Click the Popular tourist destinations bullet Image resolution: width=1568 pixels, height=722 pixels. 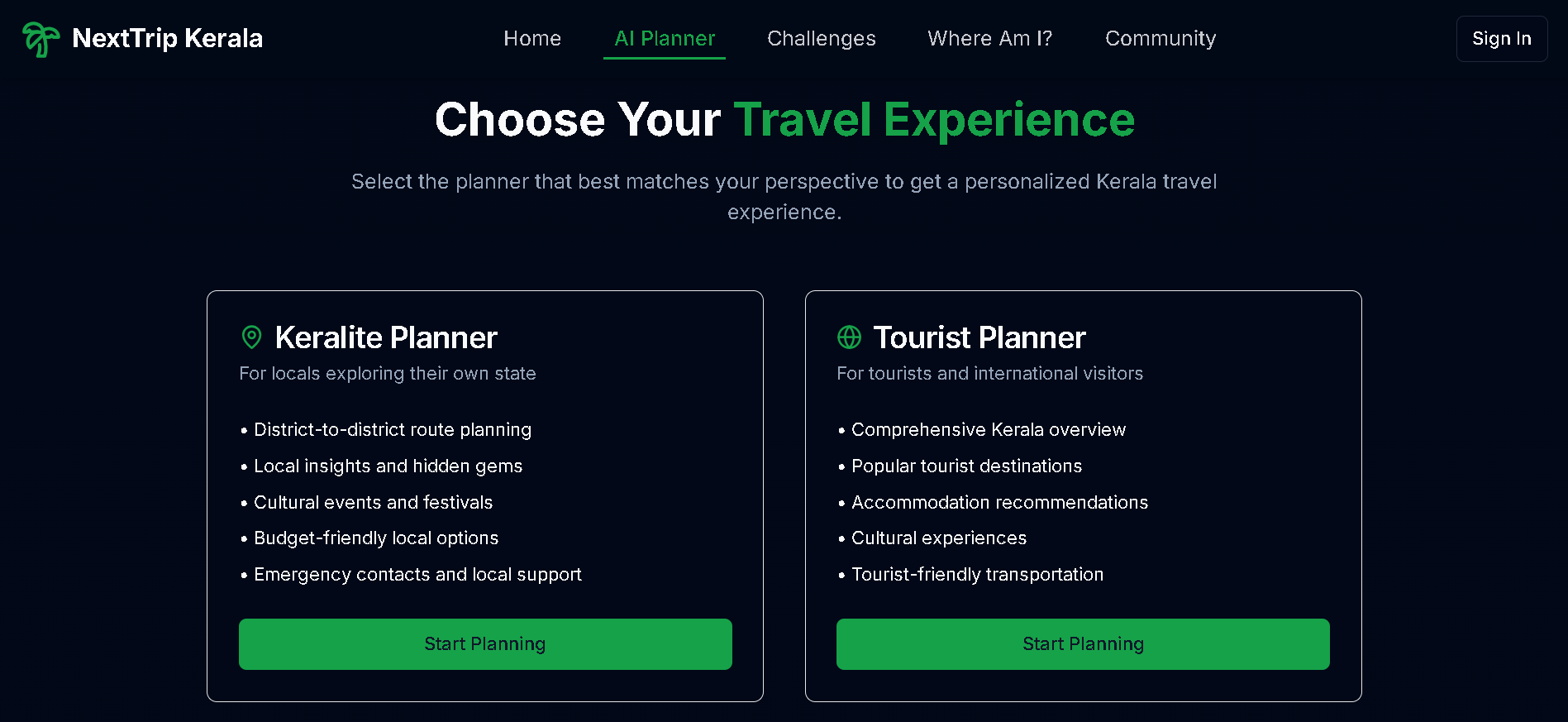966,466
